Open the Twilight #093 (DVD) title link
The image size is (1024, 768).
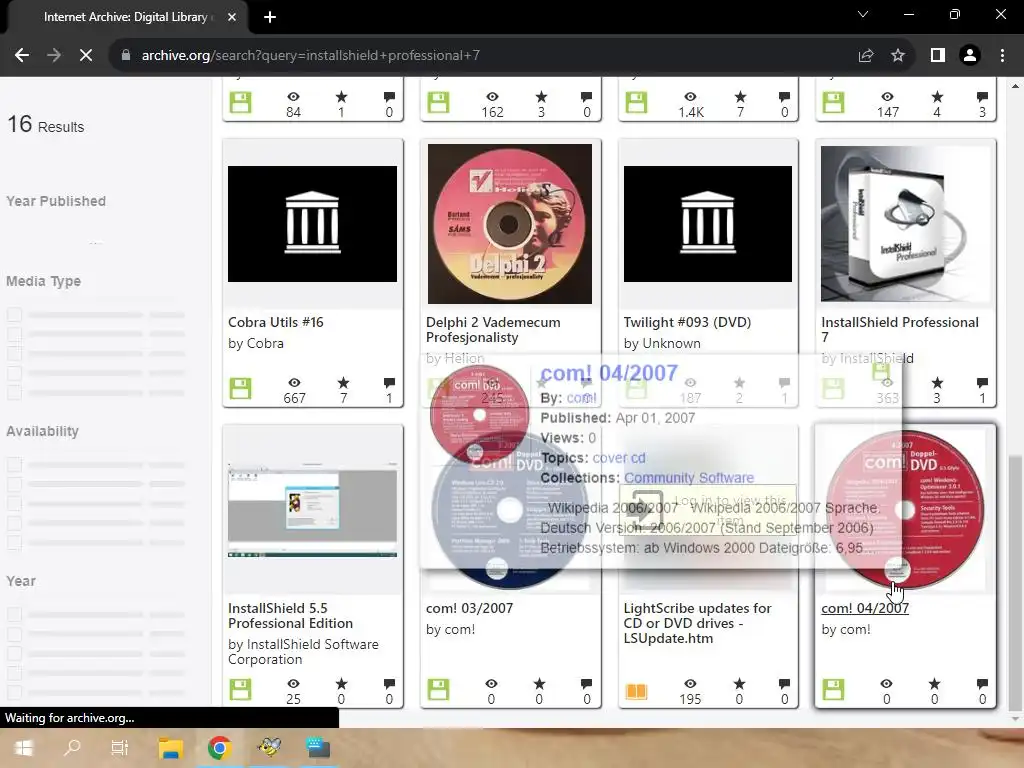[687, 322]
